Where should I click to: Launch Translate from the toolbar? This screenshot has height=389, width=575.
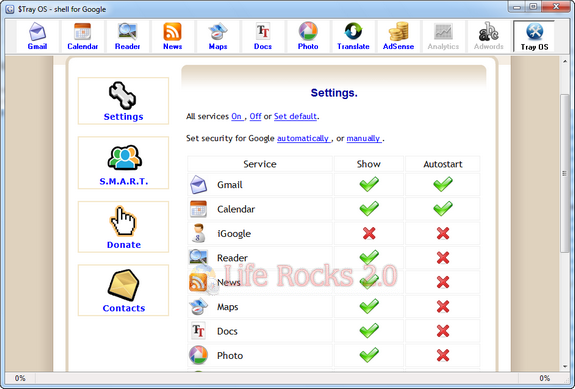(353, 36)
